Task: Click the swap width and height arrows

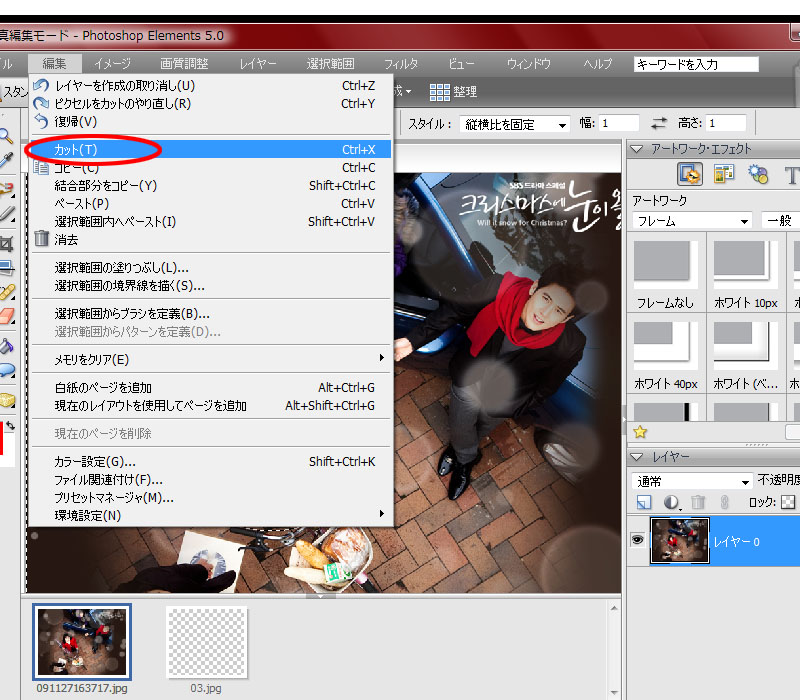Action: [x=659, y=123]
